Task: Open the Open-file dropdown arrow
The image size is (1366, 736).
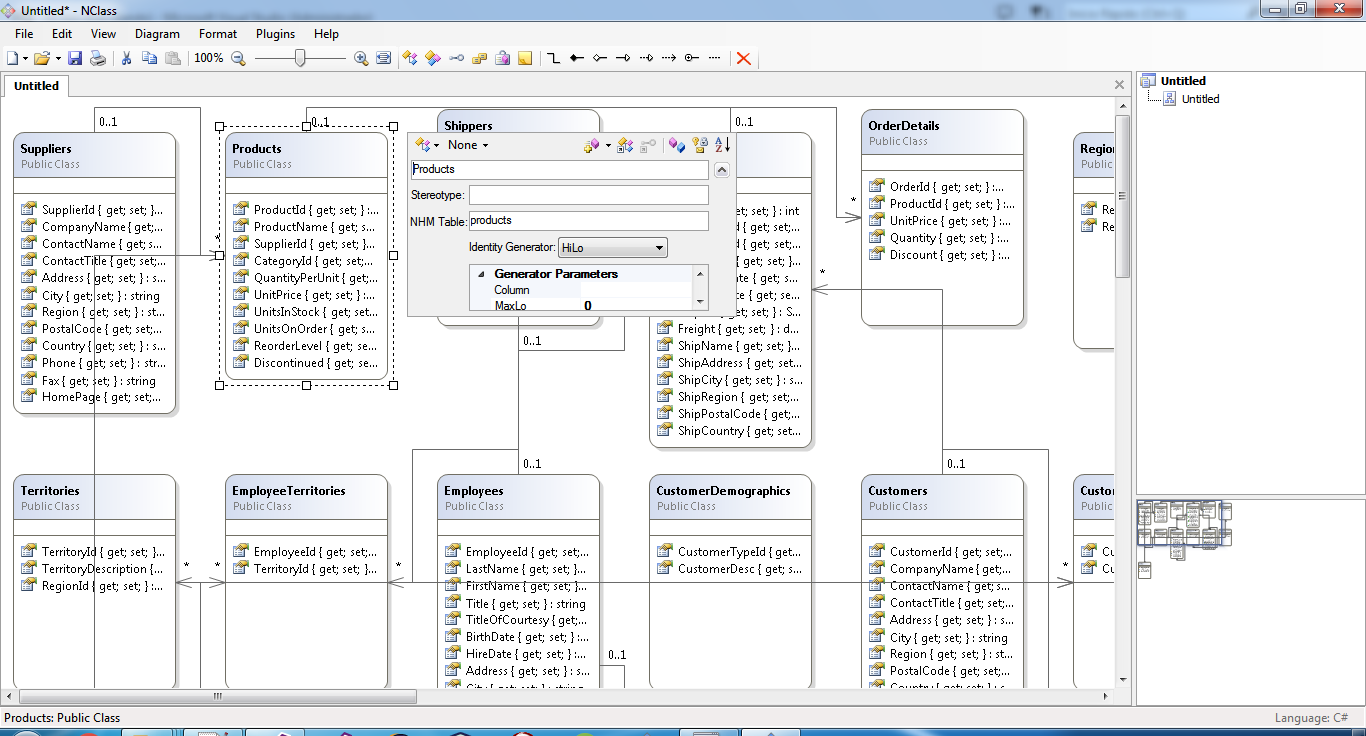Action: click(x=58, y=58)
